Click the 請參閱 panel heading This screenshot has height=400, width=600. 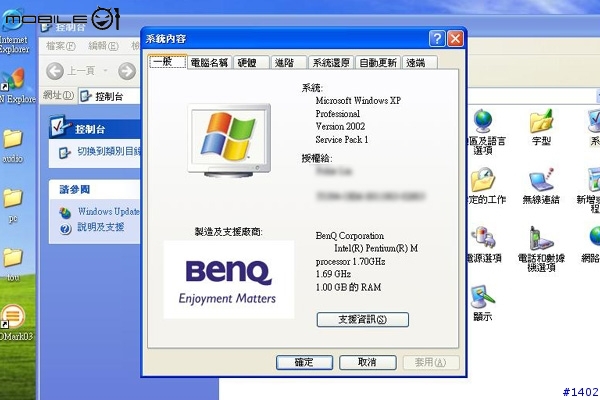click(x=75, y=189)
